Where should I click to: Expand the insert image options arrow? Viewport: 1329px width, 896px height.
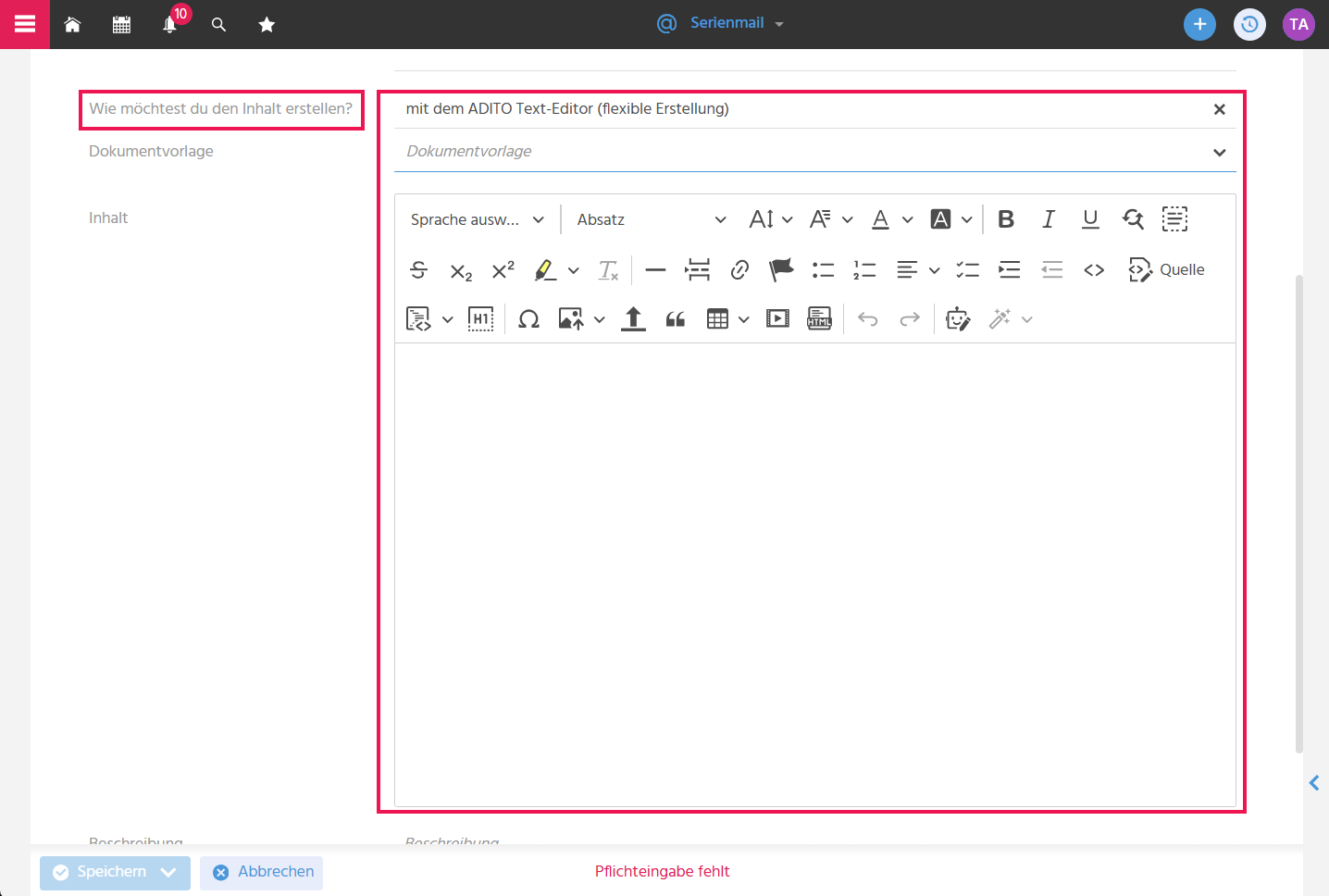[600, 320]
